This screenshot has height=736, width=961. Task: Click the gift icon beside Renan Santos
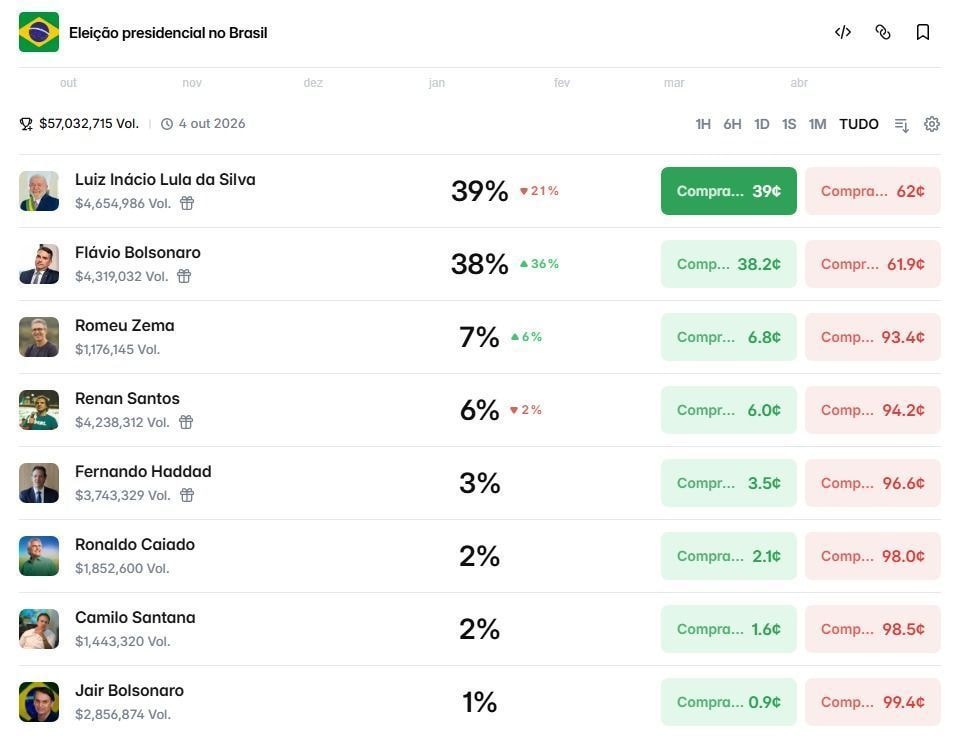pos(185,421)
